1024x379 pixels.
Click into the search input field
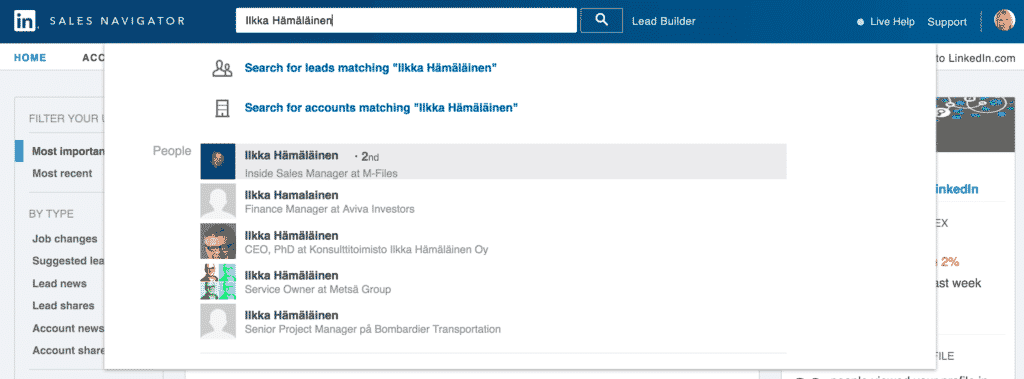click(406, 20)
